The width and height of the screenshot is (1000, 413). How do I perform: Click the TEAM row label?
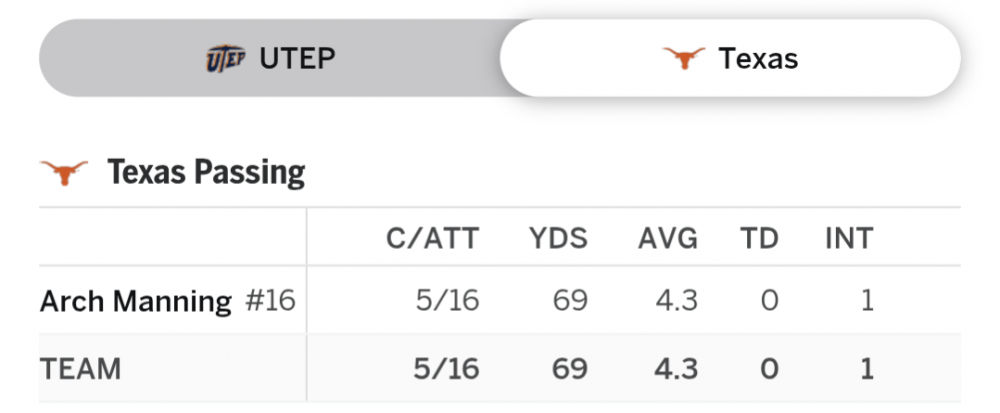click(80, 368)
